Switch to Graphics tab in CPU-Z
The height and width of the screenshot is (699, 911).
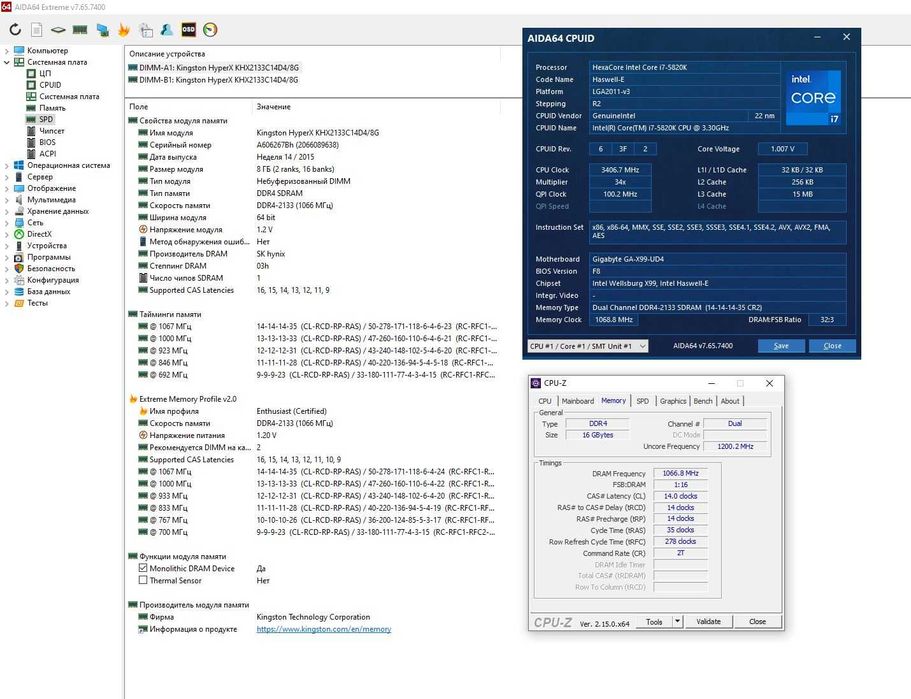point(673,401)
